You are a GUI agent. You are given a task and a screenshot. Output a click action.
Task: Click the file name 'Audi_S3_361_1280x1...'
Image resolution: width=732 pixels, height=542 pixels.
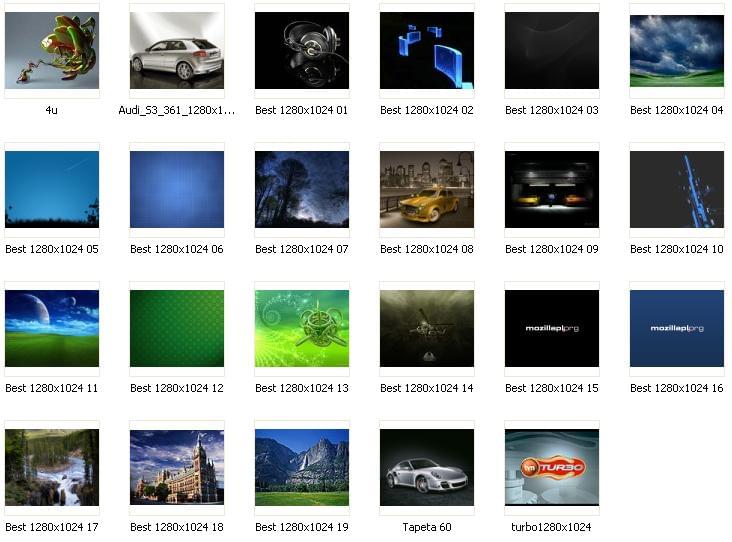(177, 110)
